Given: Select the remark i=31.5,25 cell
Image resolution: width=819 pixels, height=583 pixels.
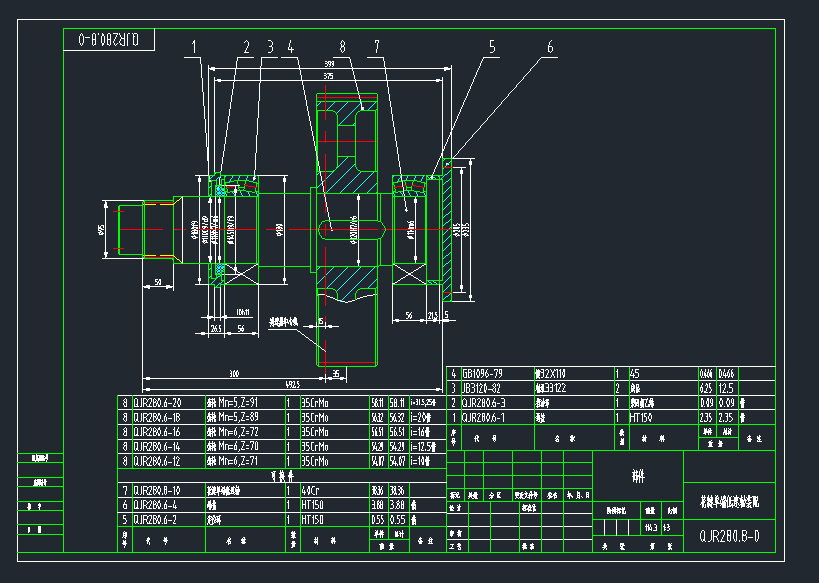Looking at the screenshot, I should [x=423, y=402].
